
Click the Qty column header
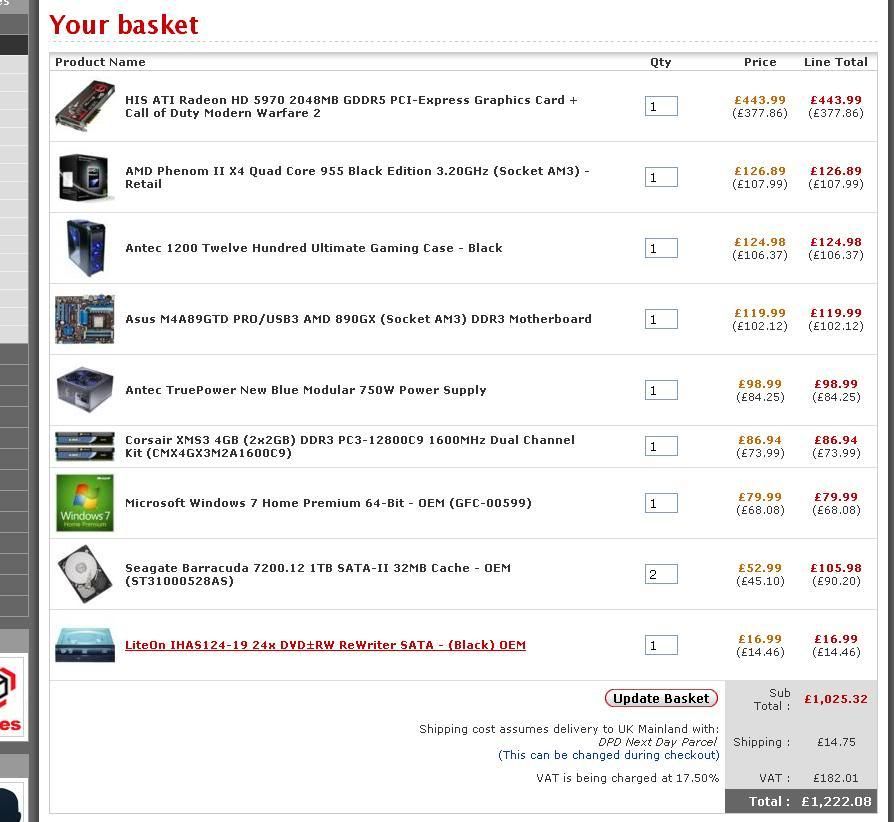click(661, 62)
